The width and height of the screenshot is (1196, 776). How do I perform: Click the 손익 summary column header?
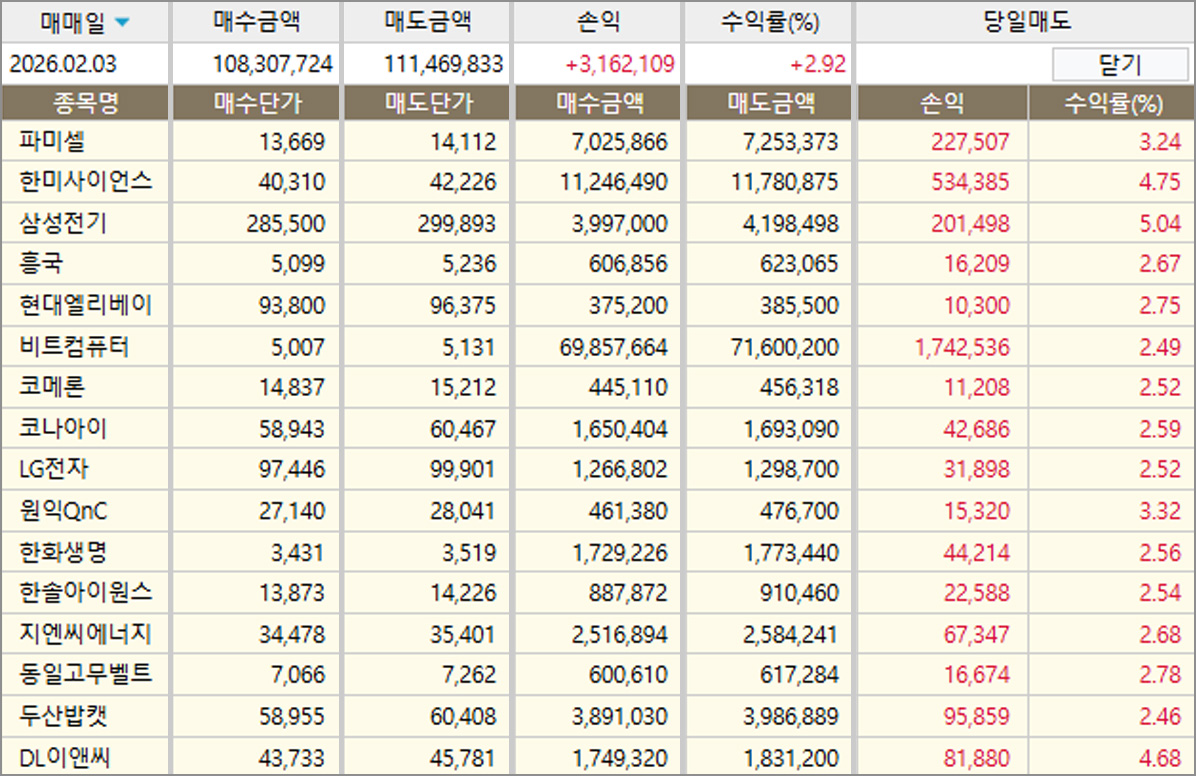click(x=598, y=22)
